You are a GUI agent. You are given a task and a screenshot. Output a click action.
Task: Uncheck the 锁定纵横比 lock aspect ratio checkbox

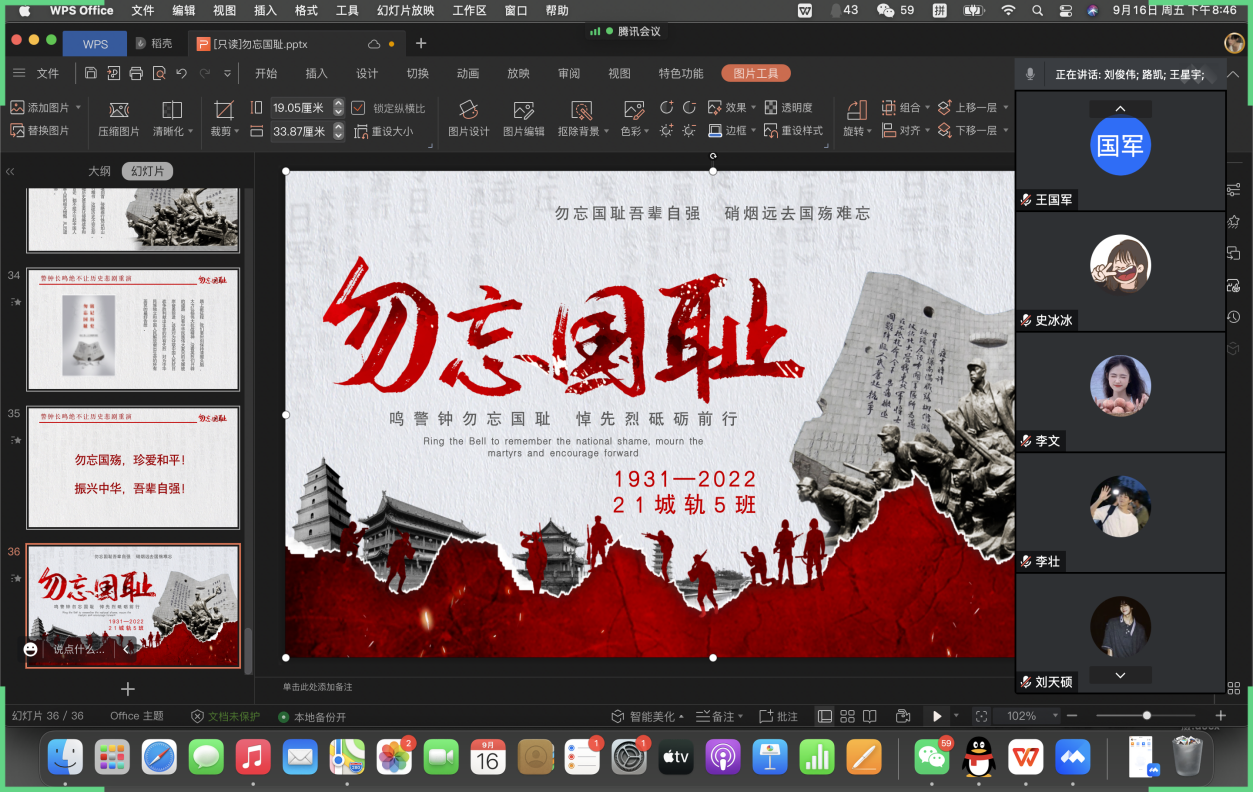(x=359, y=108)
